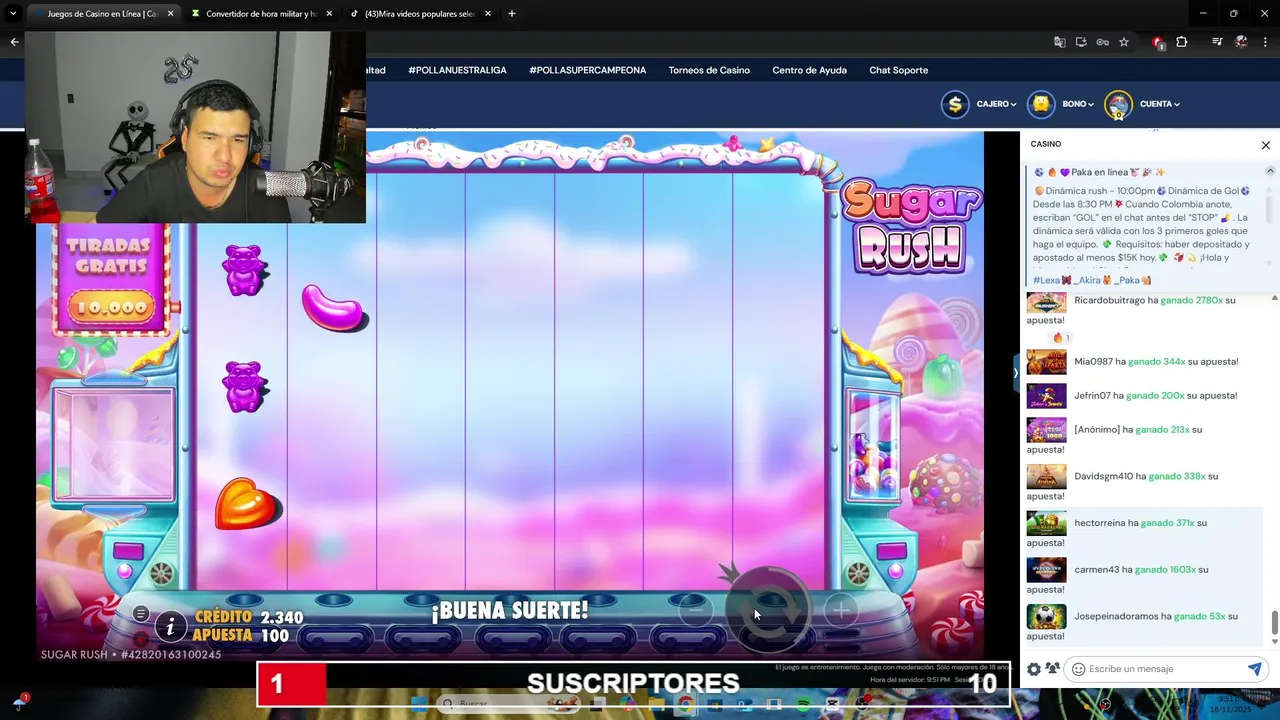Switch to TikTok videos populares tab
This screenshot has height=720, width=1280.
420,14
